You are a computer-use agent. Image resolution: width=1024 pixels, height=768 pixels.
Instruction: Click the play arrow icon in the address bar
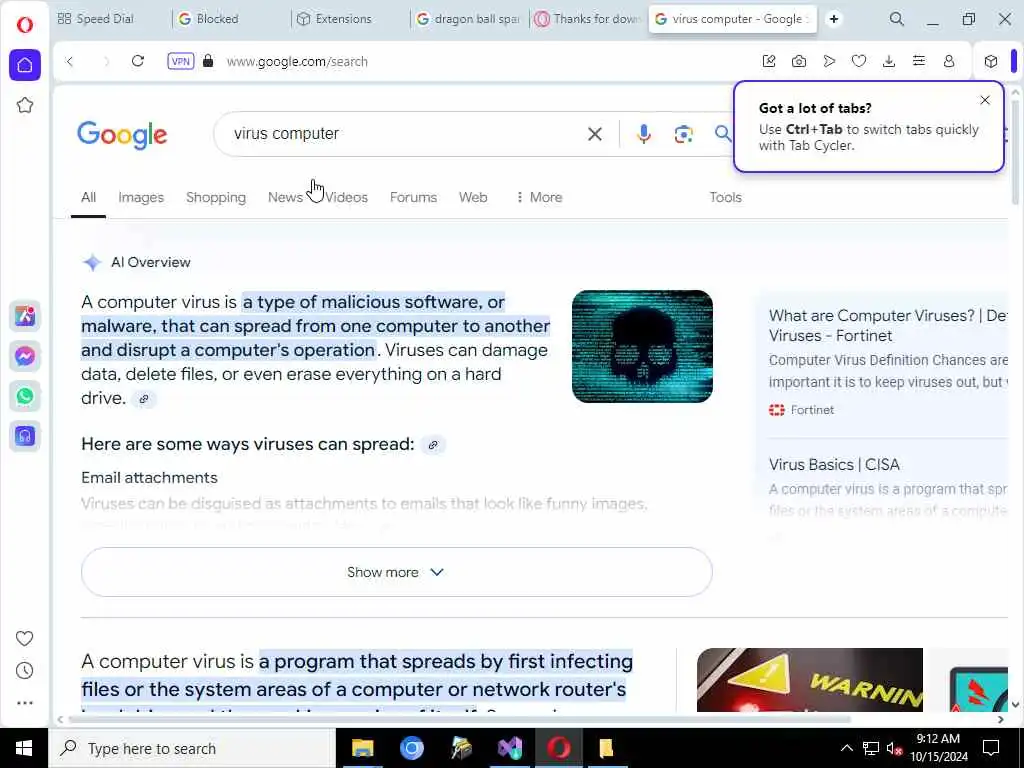pos(829,61)
